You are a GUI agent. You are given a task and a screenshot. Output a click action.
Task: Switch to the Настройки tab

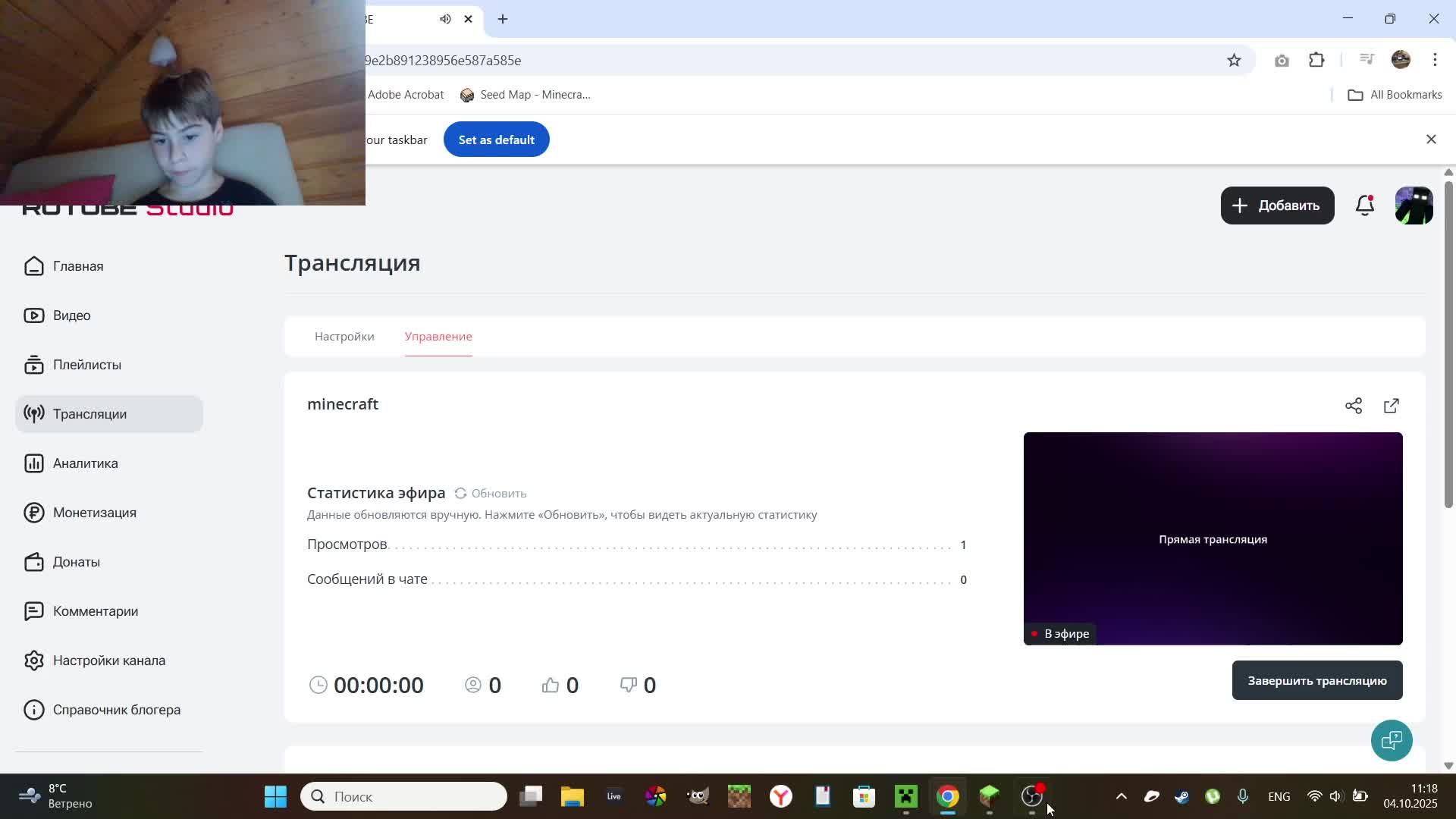344,336
